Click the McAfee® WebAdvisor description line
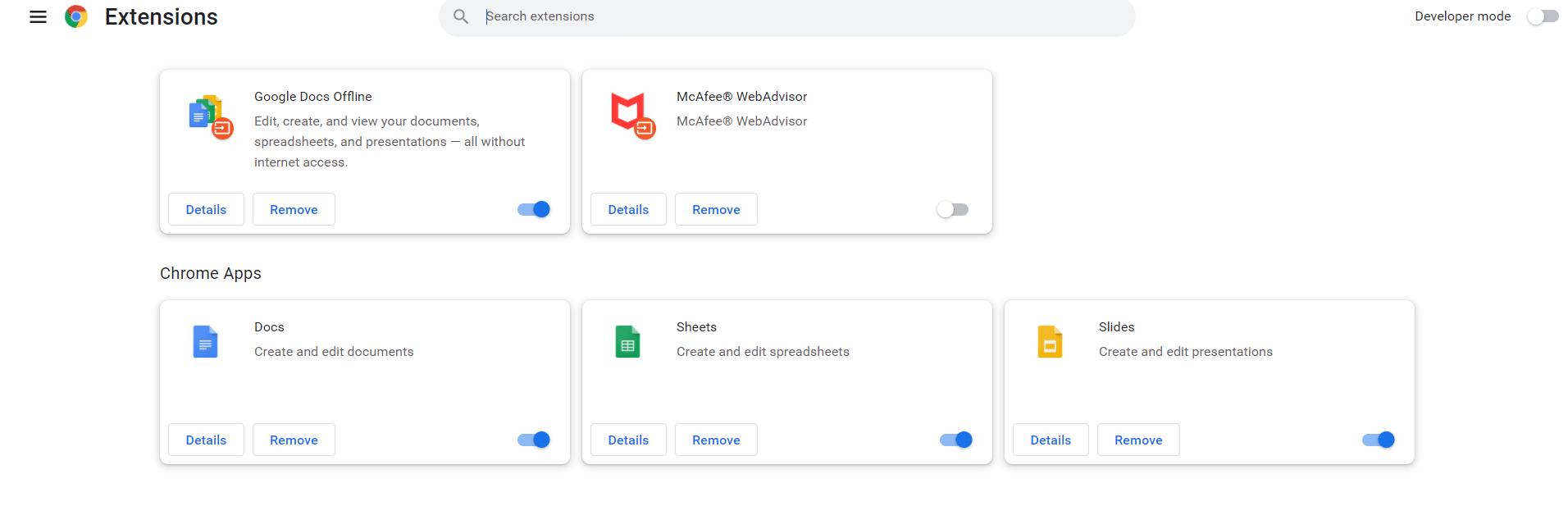The width and height of the screenshot is (1568, 529). (742, 121)
